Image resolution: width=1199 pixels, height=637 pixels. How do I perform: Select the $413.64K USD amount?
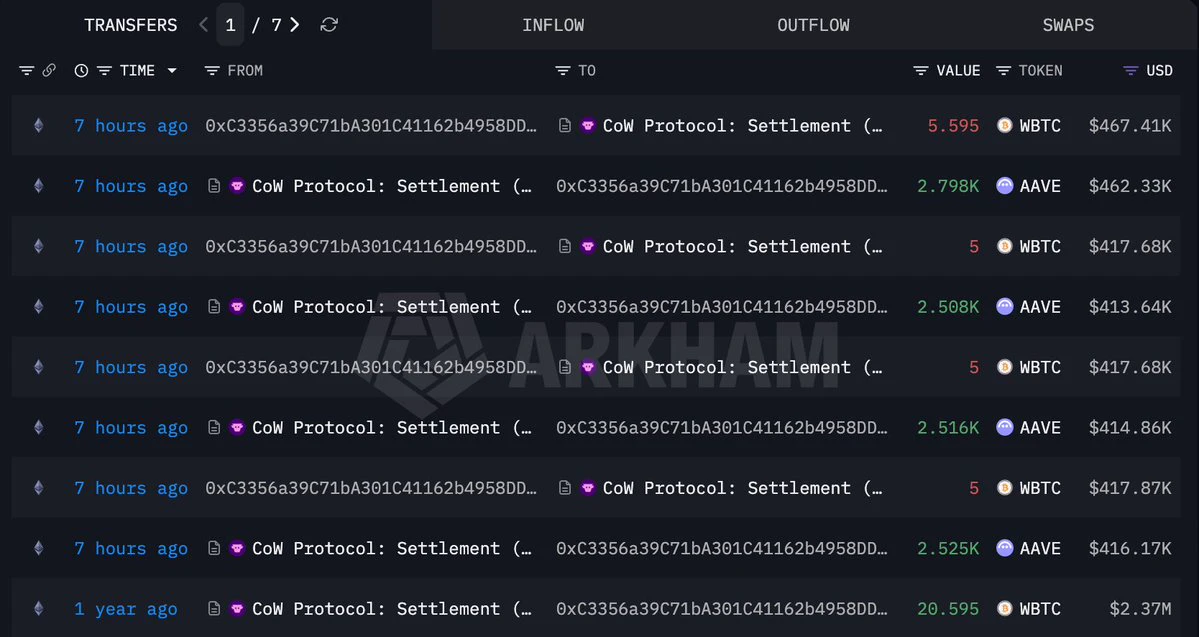tap(1129, 307)
